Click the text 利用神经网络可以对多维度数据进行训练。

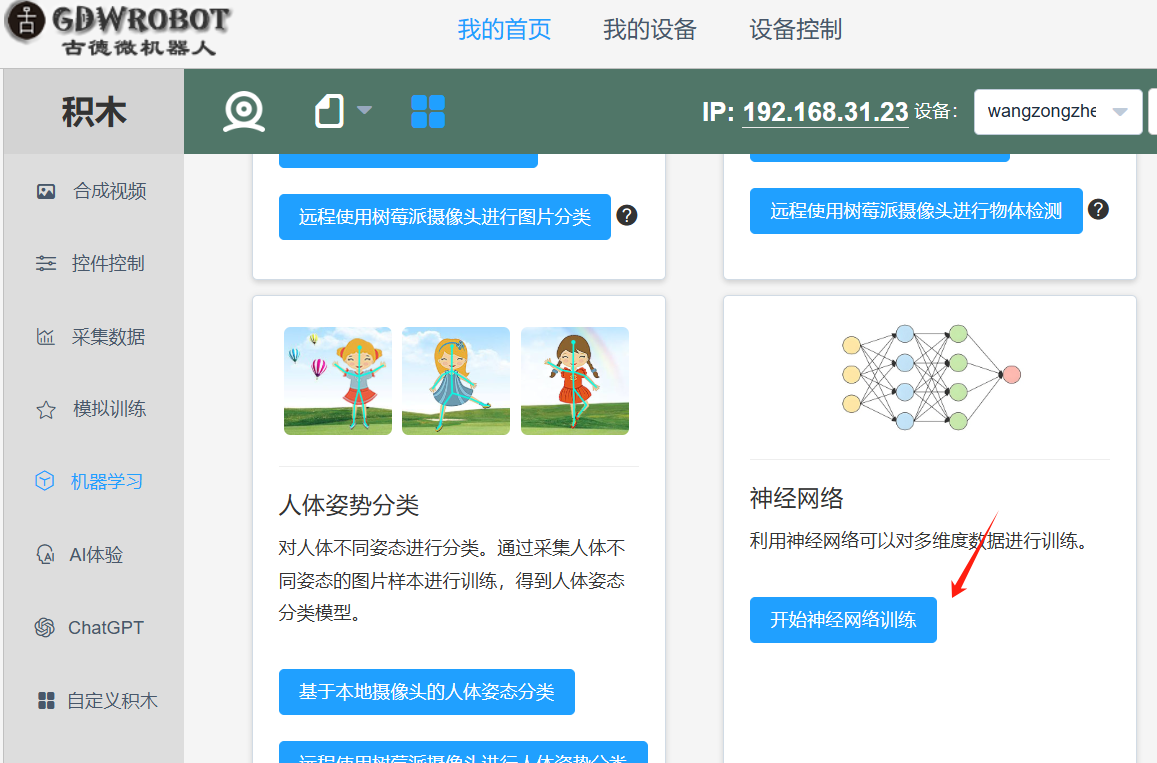(x=919, y=540)
